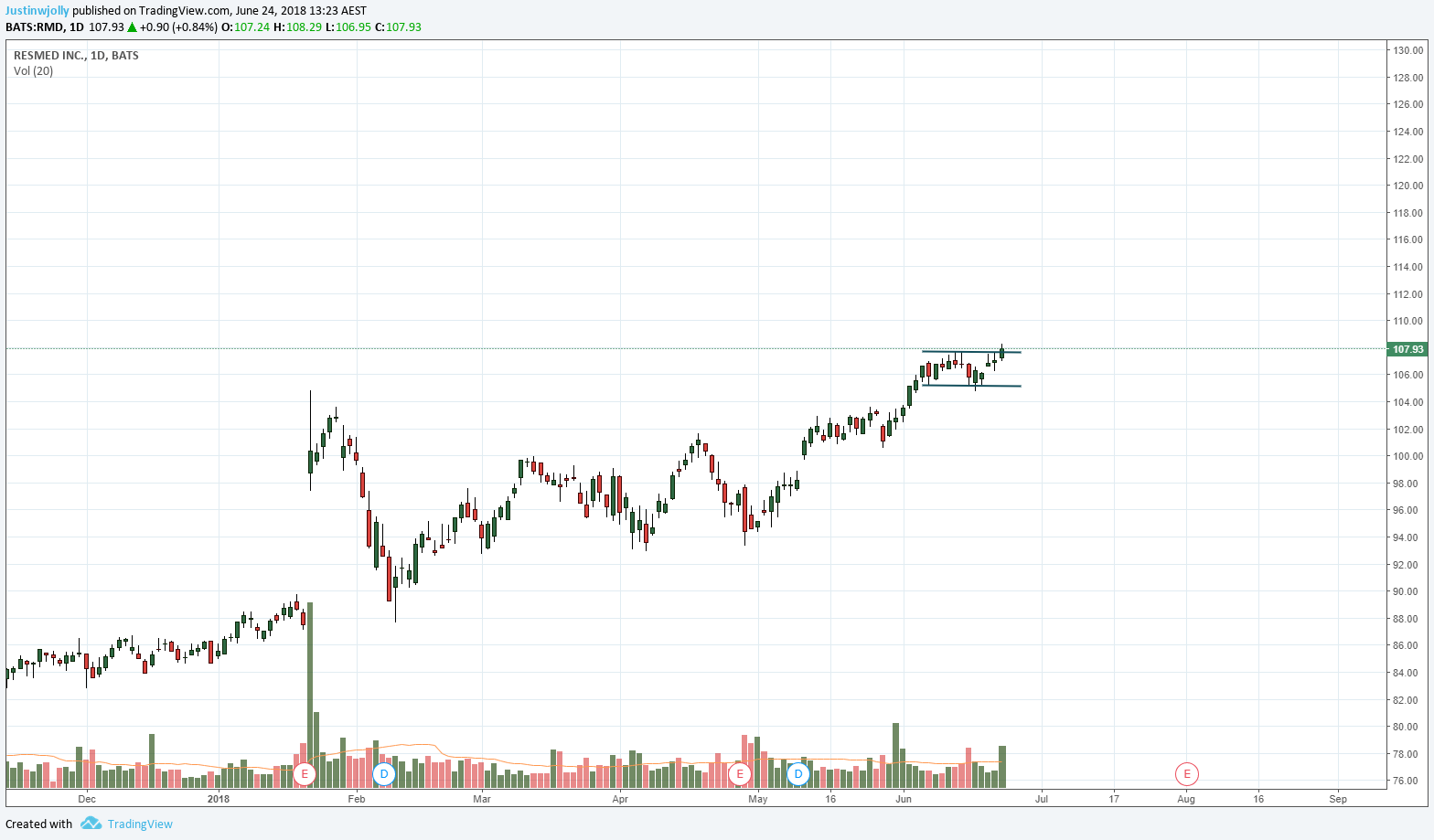Click the TradingView cloud logo icon
Screen dimensions: 1434x840
tap(91, 824)
